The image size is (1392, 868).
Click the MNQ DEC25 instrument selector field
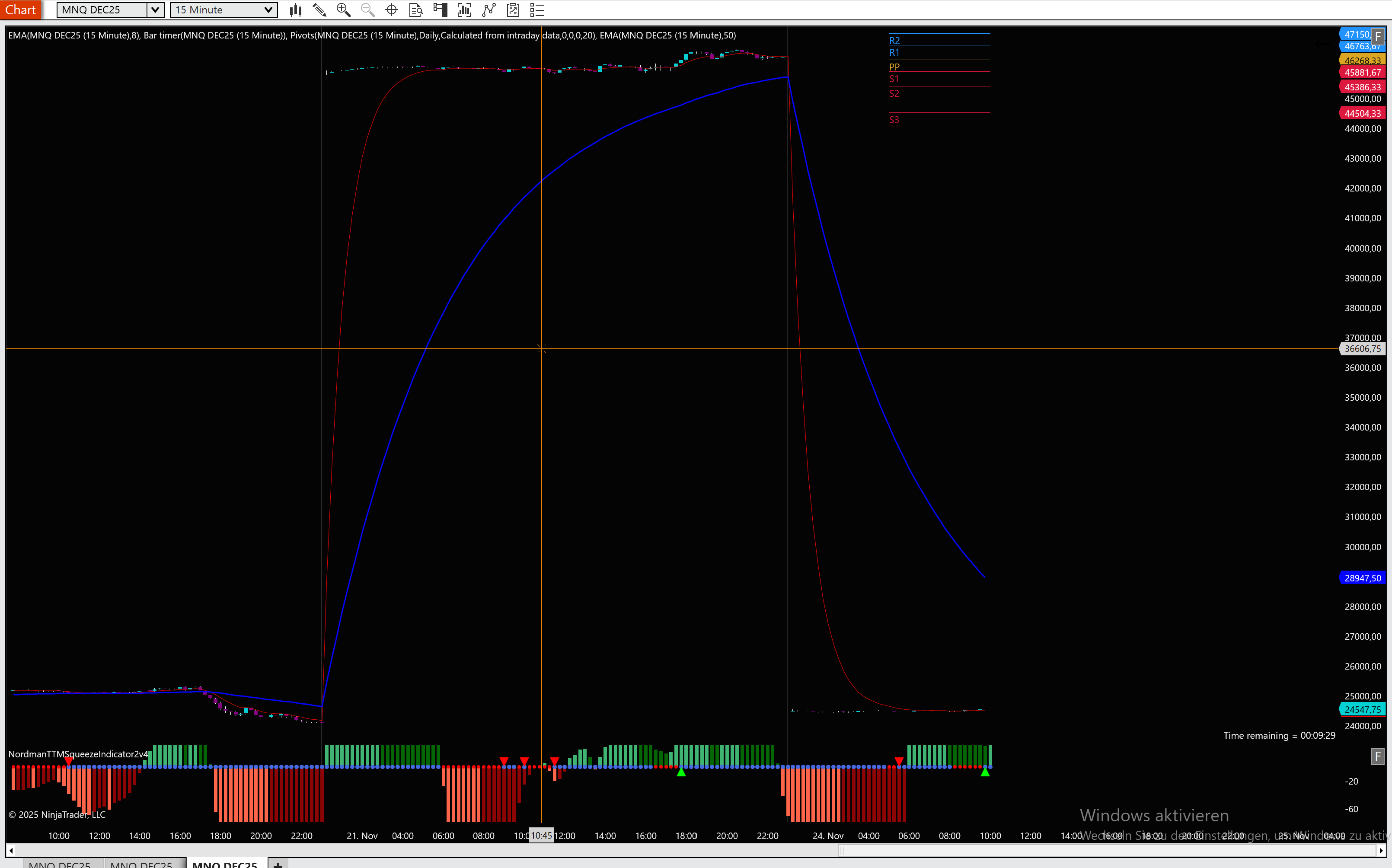(x=102, y=10)
